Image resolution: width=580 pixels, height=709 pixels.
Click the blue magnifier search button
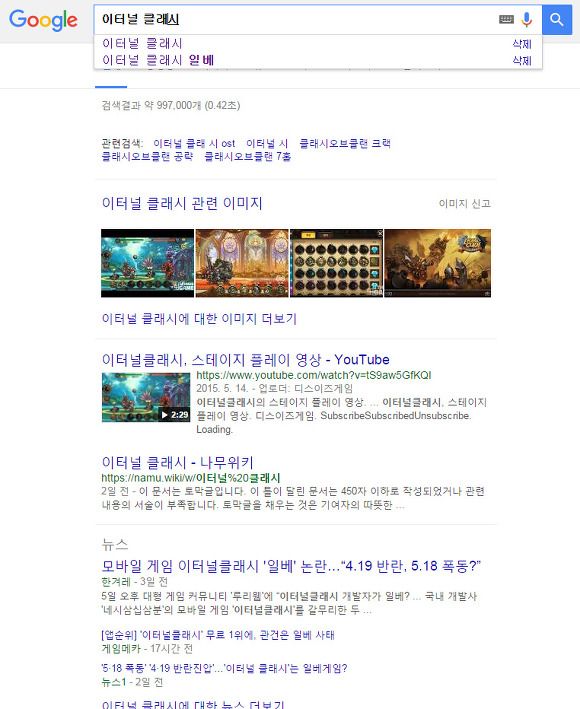[557, 19]
